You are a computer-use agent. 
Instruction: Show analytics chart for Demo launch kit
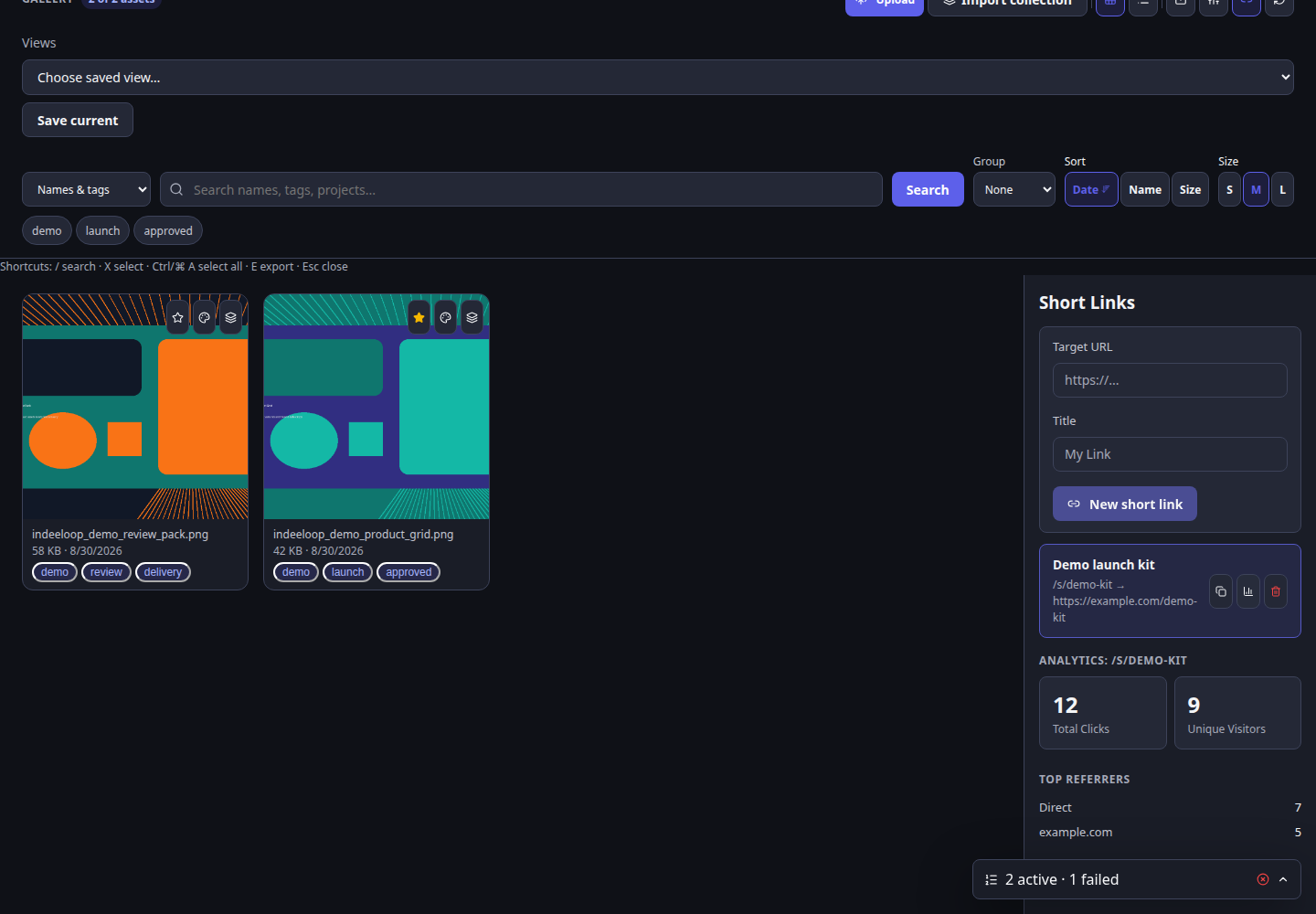[x=1248, y=591]
